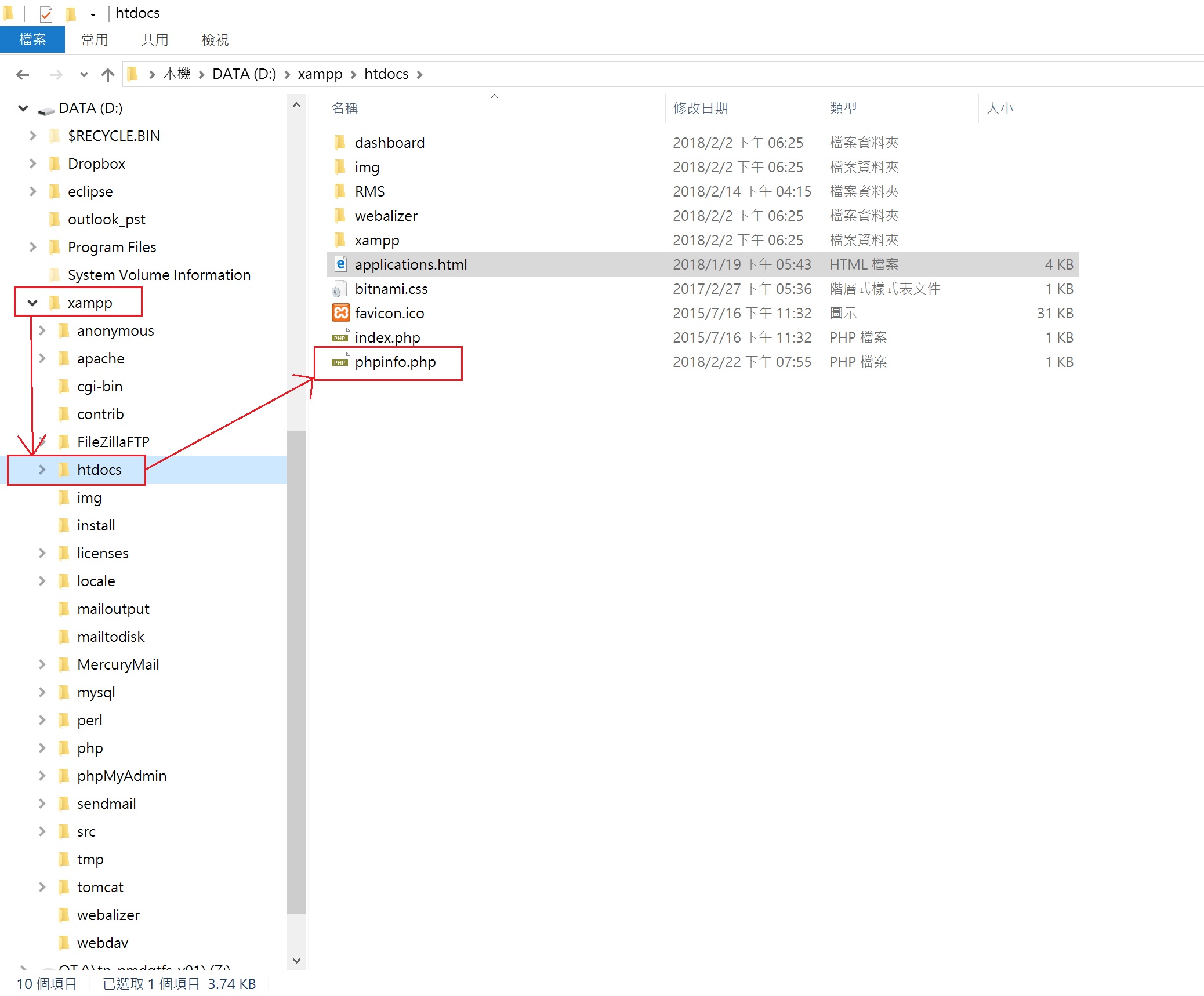Click the Forward navigation arrow

pyautogui.click(x=56, y=75)
